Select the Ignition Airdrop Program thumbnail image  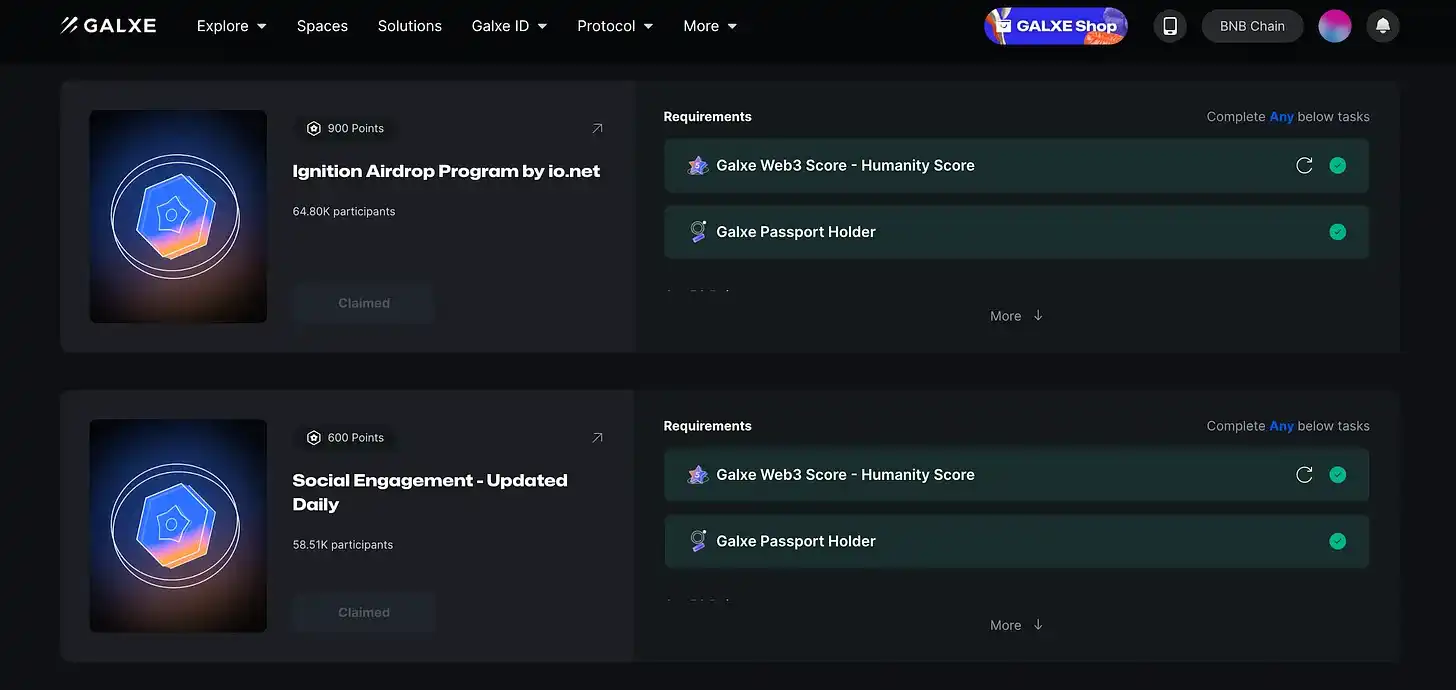pos(178,216)
